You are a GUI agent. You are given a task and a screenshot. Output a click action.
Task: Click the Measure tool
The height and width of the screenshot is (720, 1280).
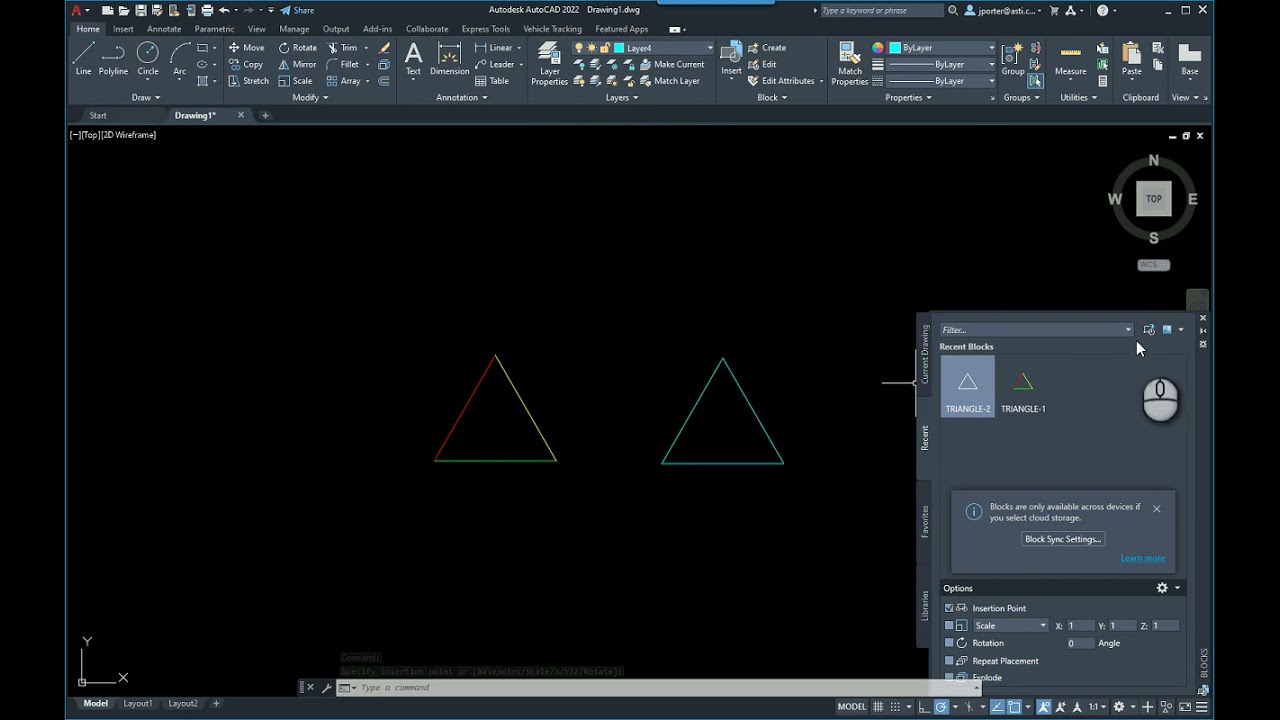[1070, 59]
